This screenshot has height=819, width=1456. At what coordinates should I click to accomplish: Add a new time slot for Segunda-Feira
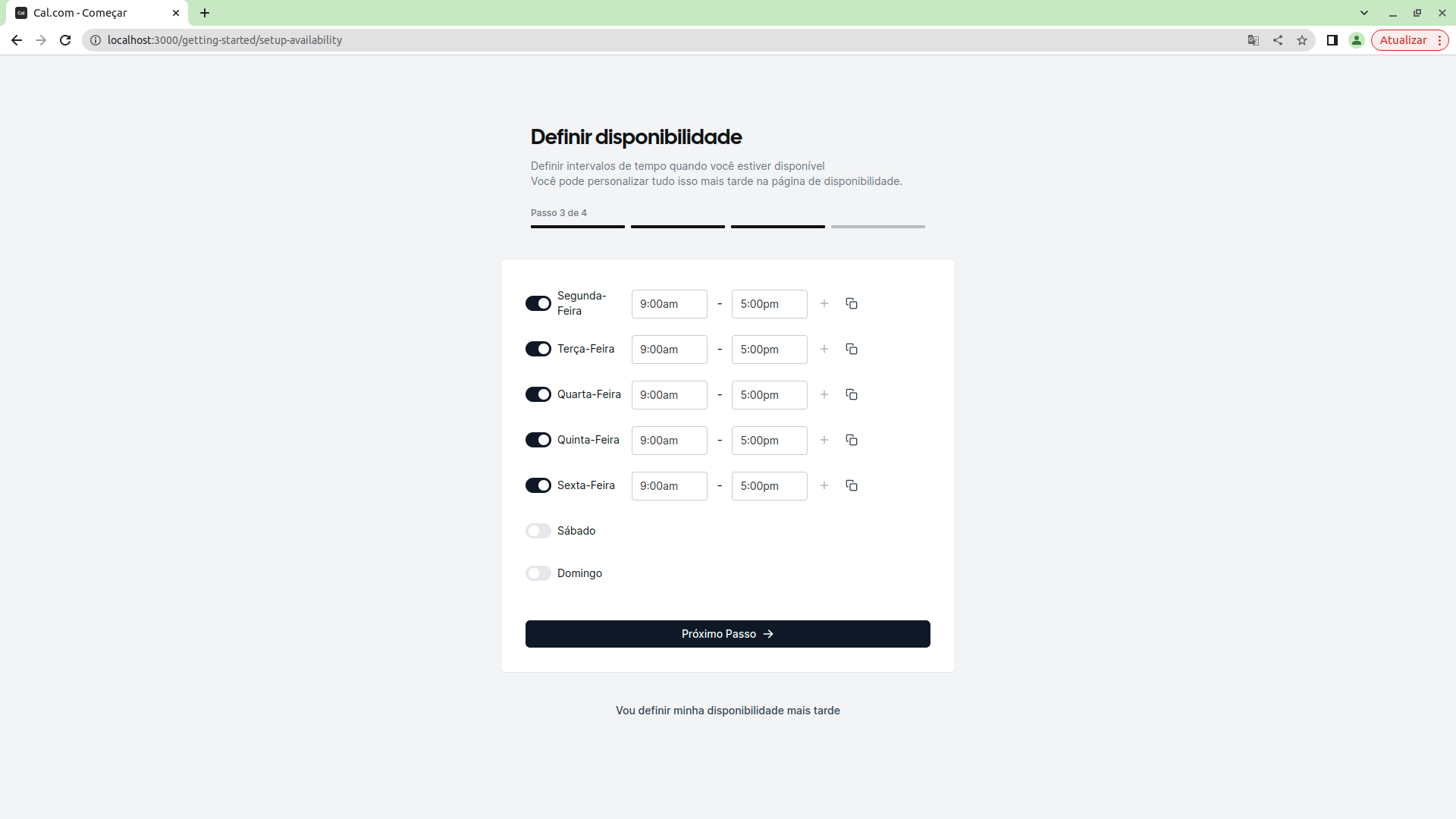824,303
